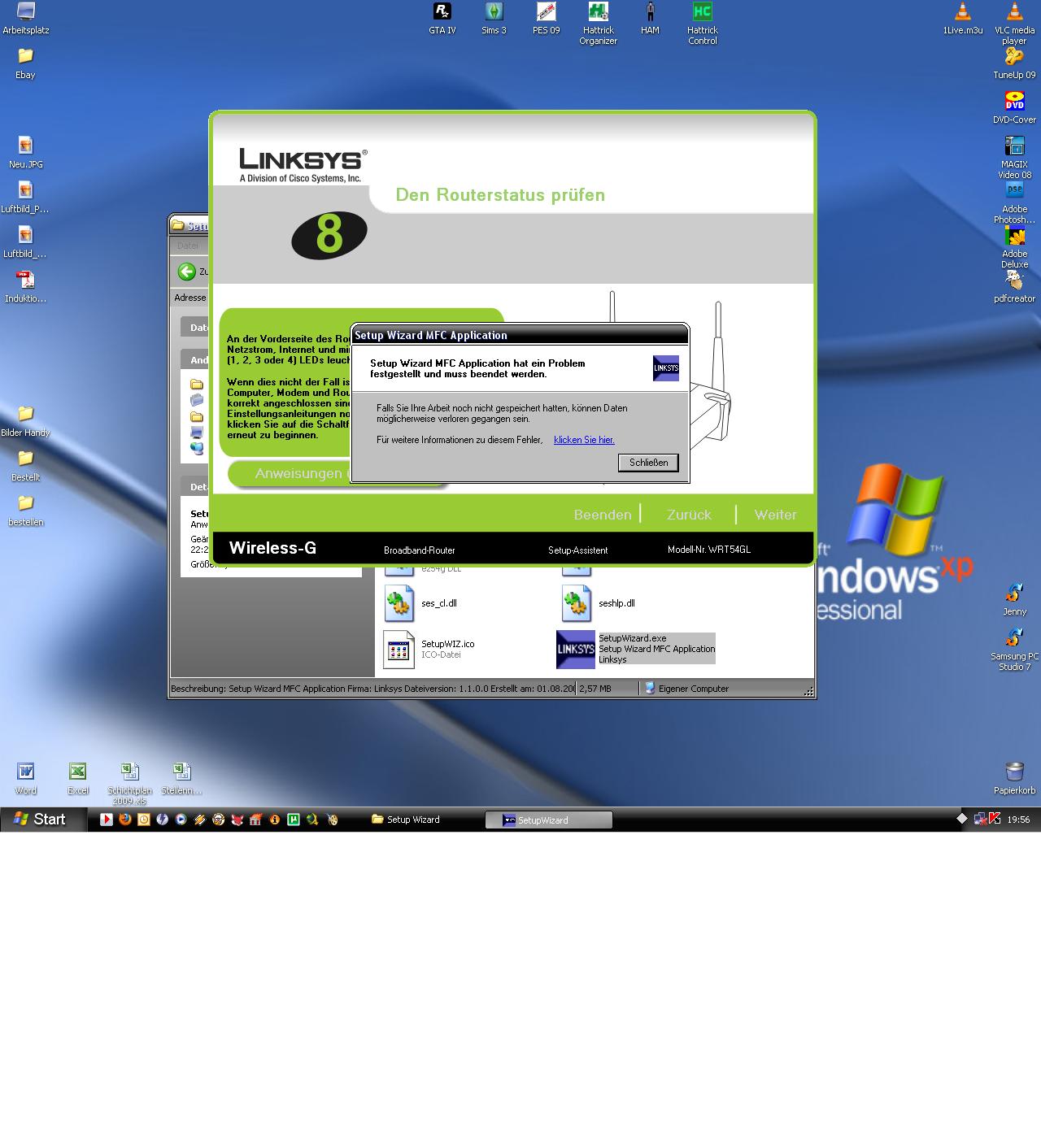Open the 'klicken Sie hier.' link

tap(584, 440)
